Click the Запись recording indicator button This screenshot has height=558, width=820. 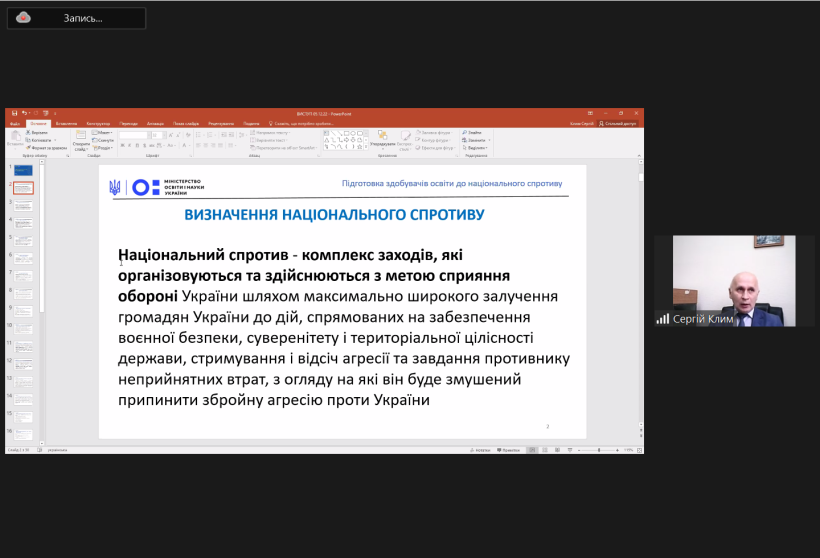point(76,18)
